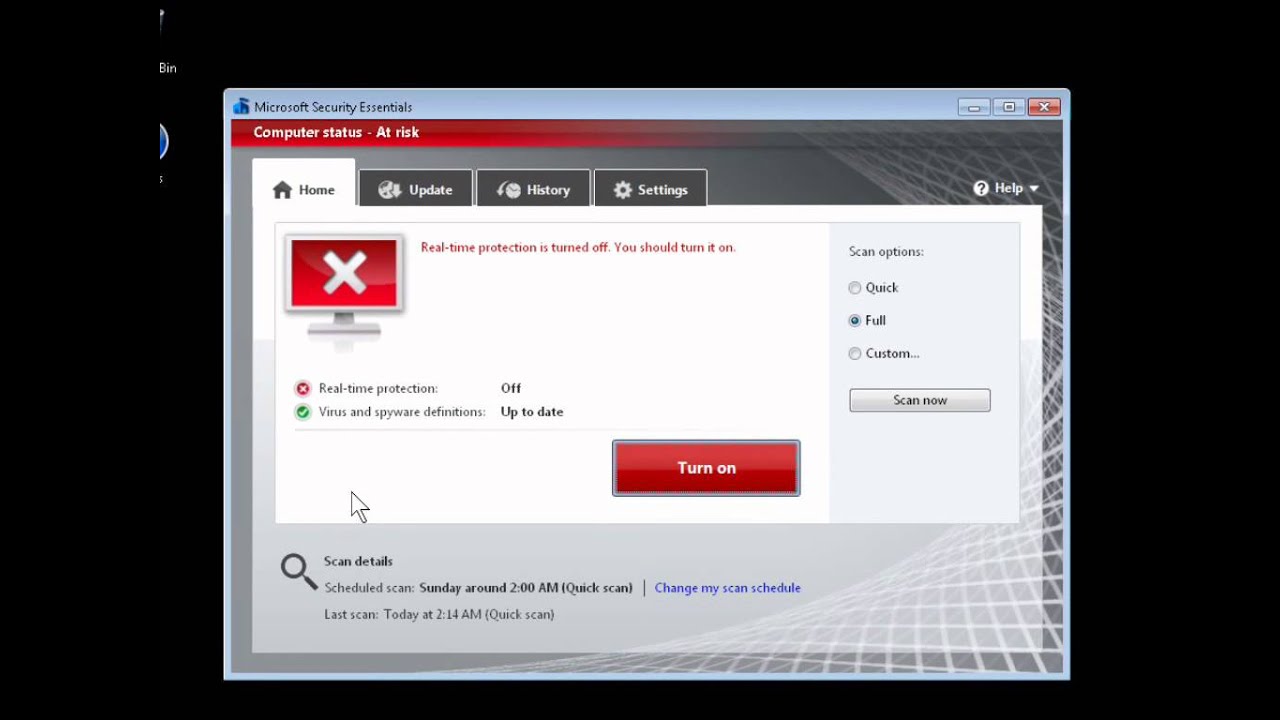
Task: Select the Full scan radio button
Action: point(855,321)
